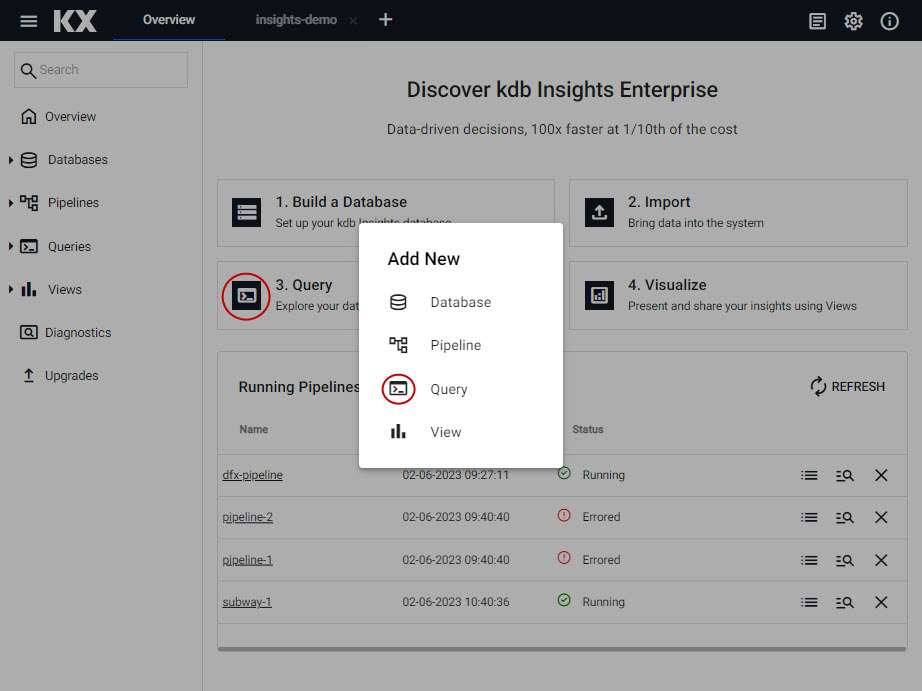Switch to the Overview tab
The width and height of the screenshot is (922, 691).
coord(169,20)
